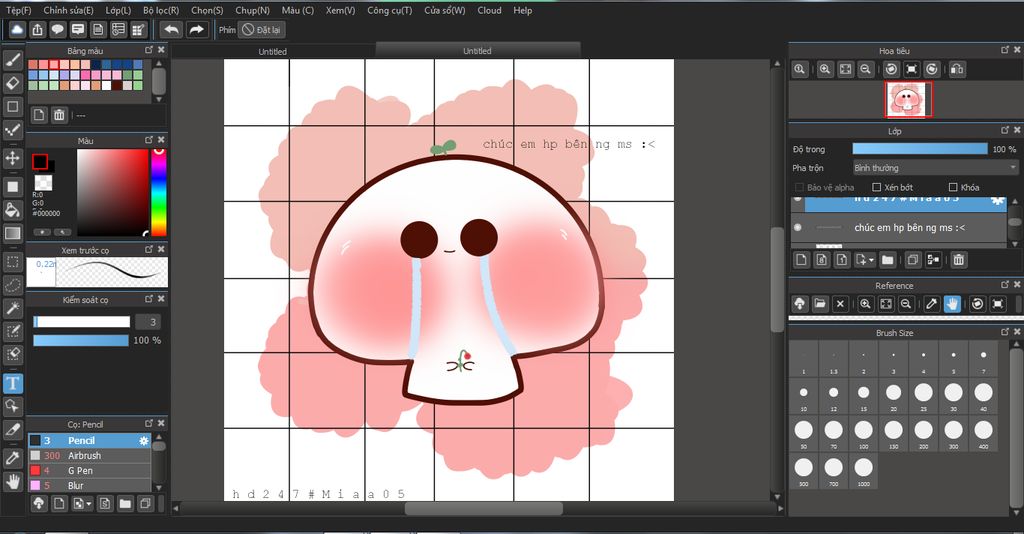Duplicate layer in Lớp panel

(913, 260)
